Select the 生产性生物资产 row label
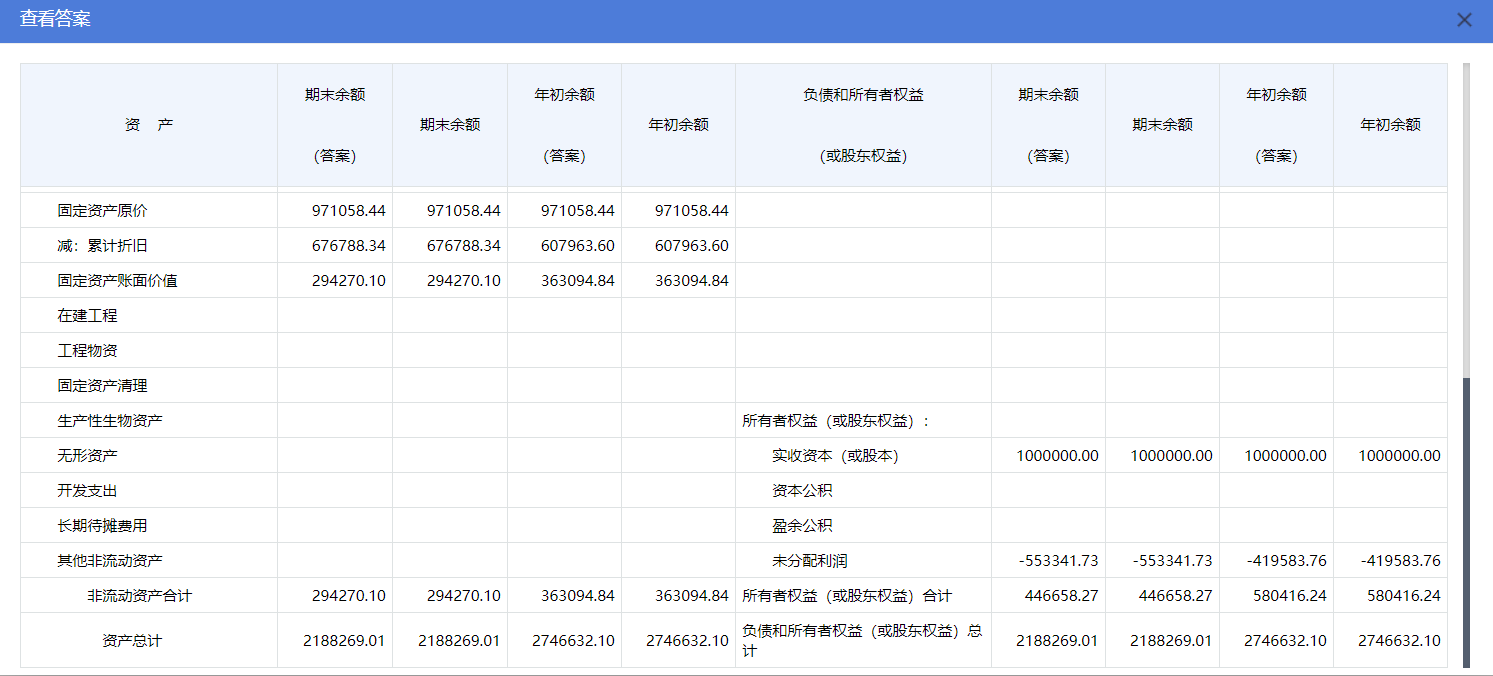1493x676 pixels. tap(110, 421)
